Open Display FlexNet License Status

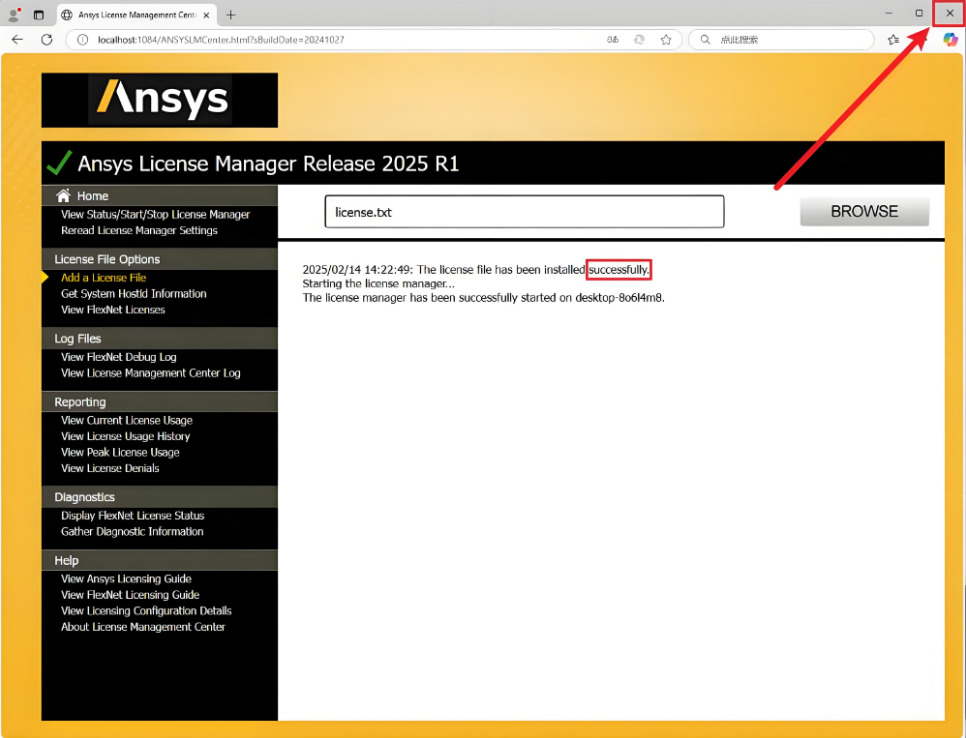click(x=132, y=516)
